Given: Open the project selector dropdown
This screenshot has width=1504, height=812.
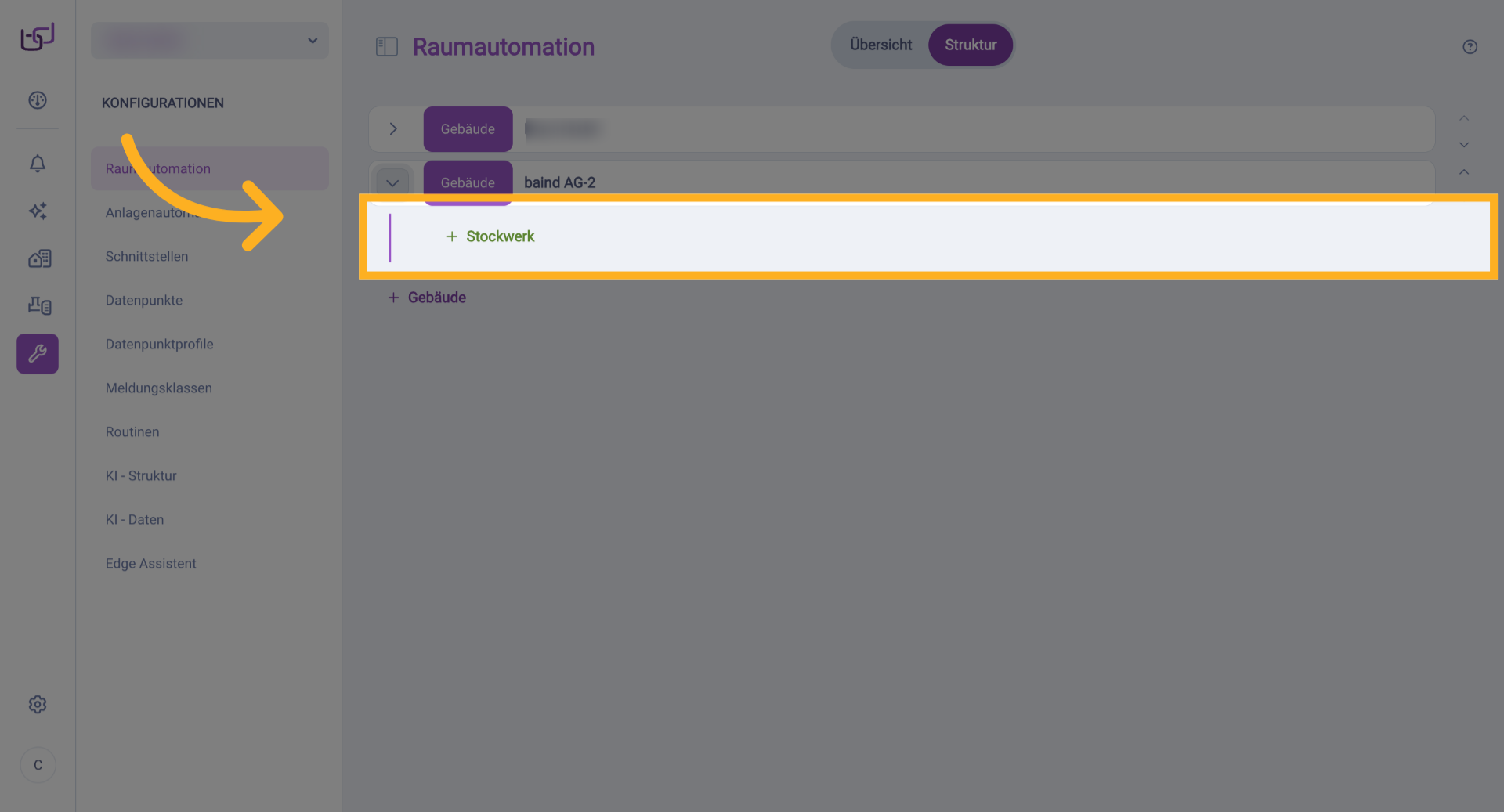Looking at the screenshot, I should 210,41.
